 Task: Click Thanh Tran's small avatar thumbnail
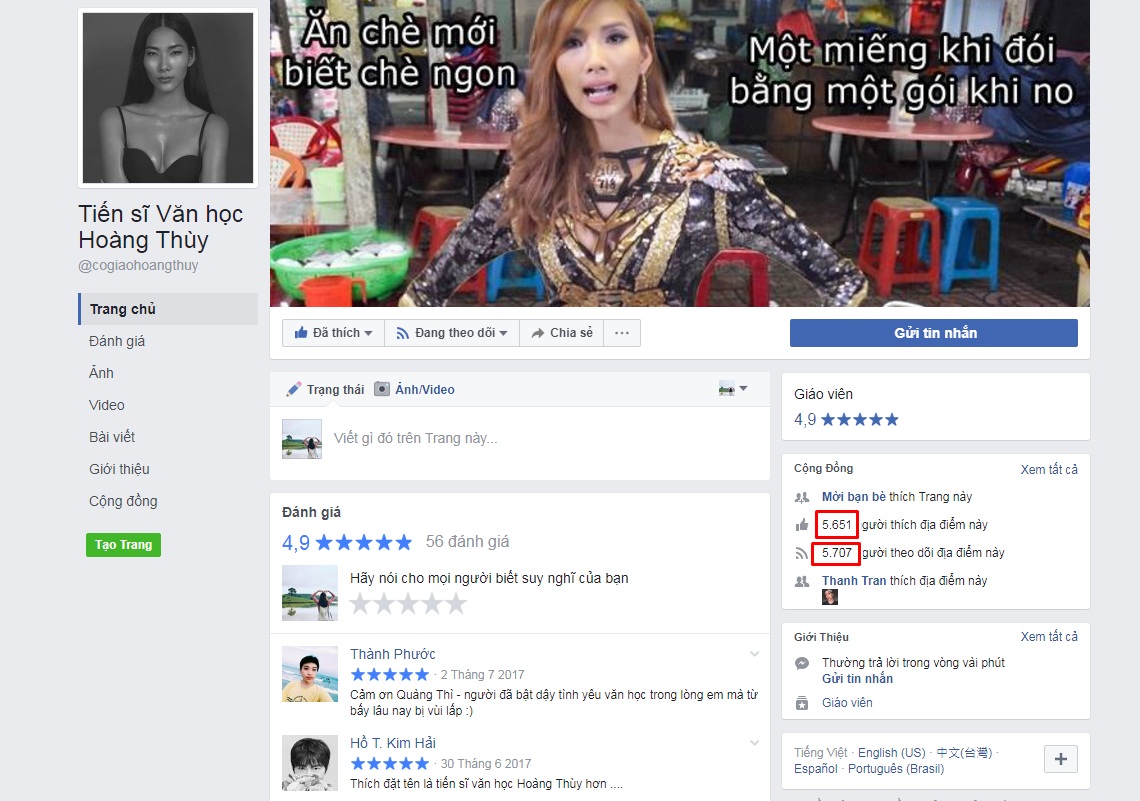(x=830, y=597)
